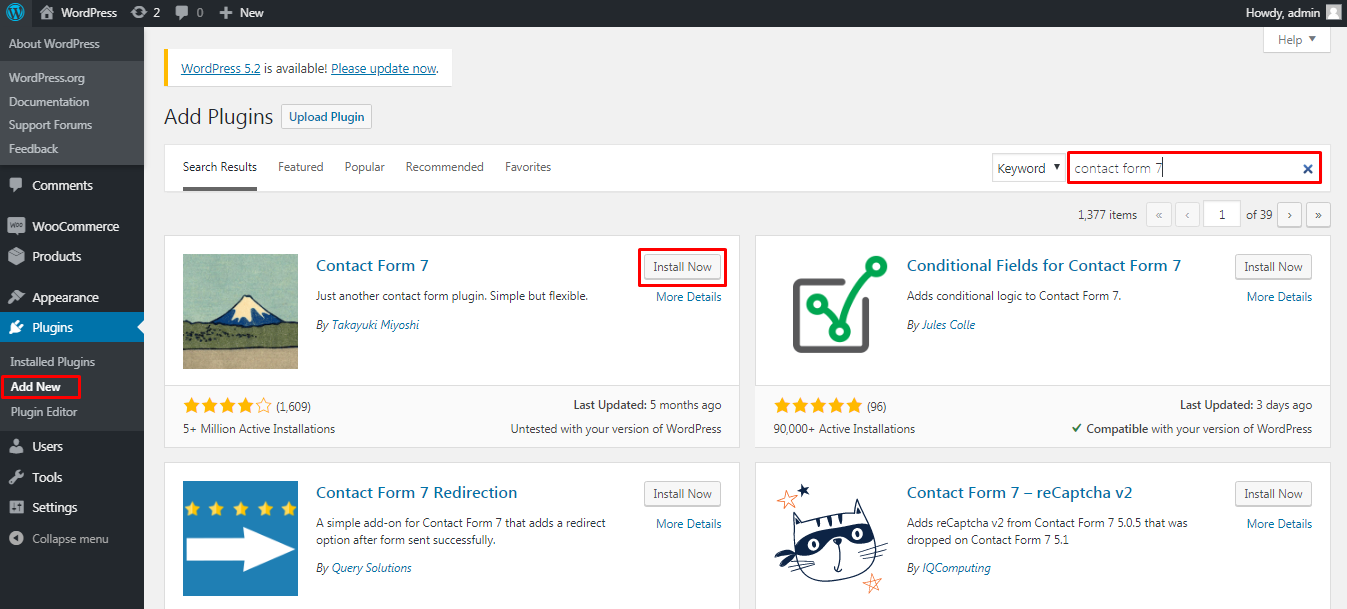Install Conditional Fields for Contact Form 7
The width and height of the screenshot is (1347, 609).
1273,267
